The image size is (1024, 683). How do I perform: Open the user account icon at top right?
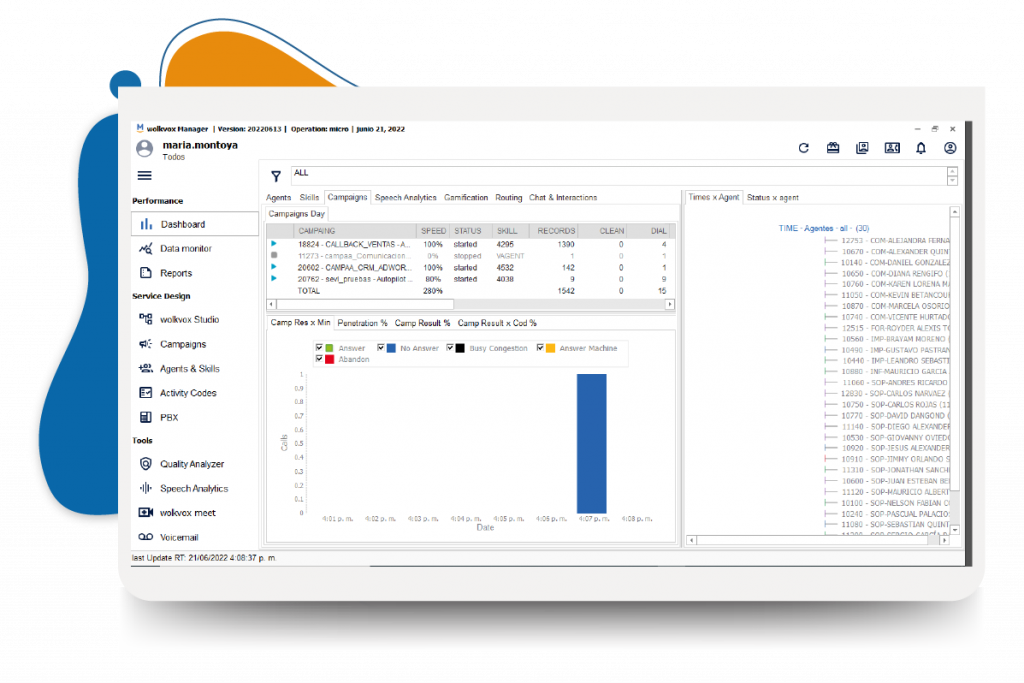pos(950,148)
